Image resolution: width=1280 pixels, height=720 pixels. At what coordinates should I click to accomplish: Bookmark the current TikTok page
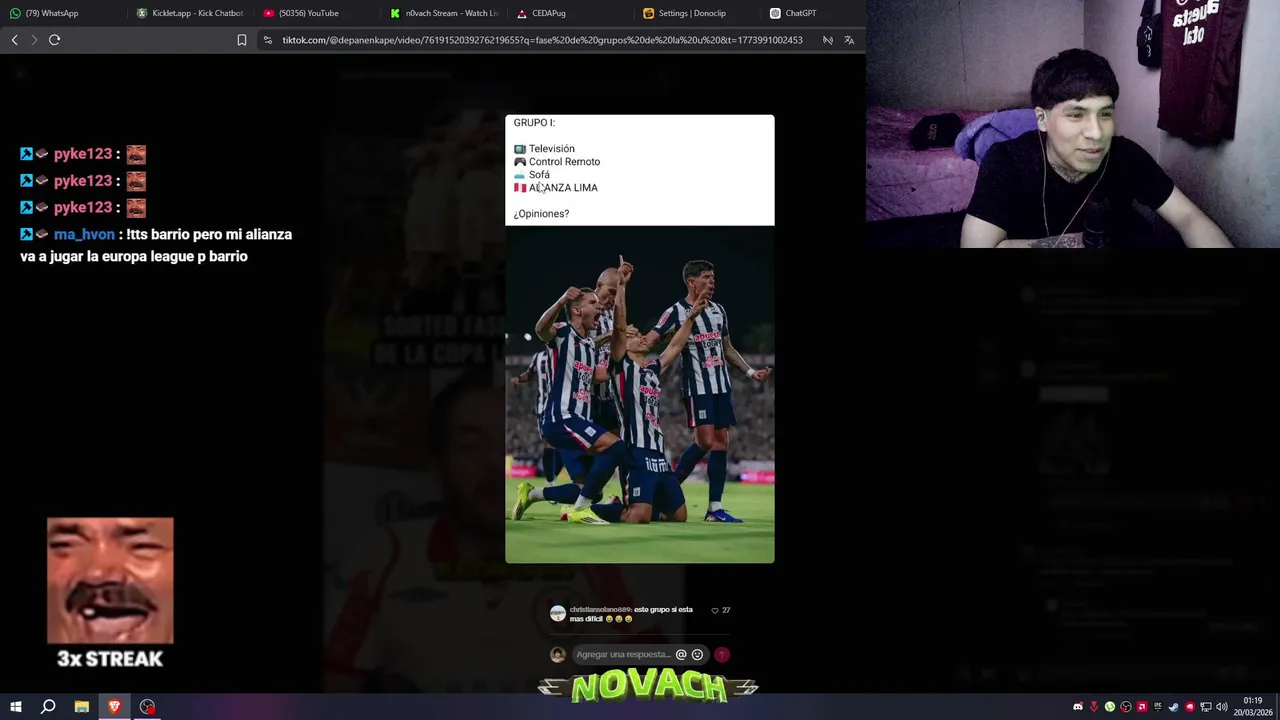pyautogui.click(x=242, y=40)
